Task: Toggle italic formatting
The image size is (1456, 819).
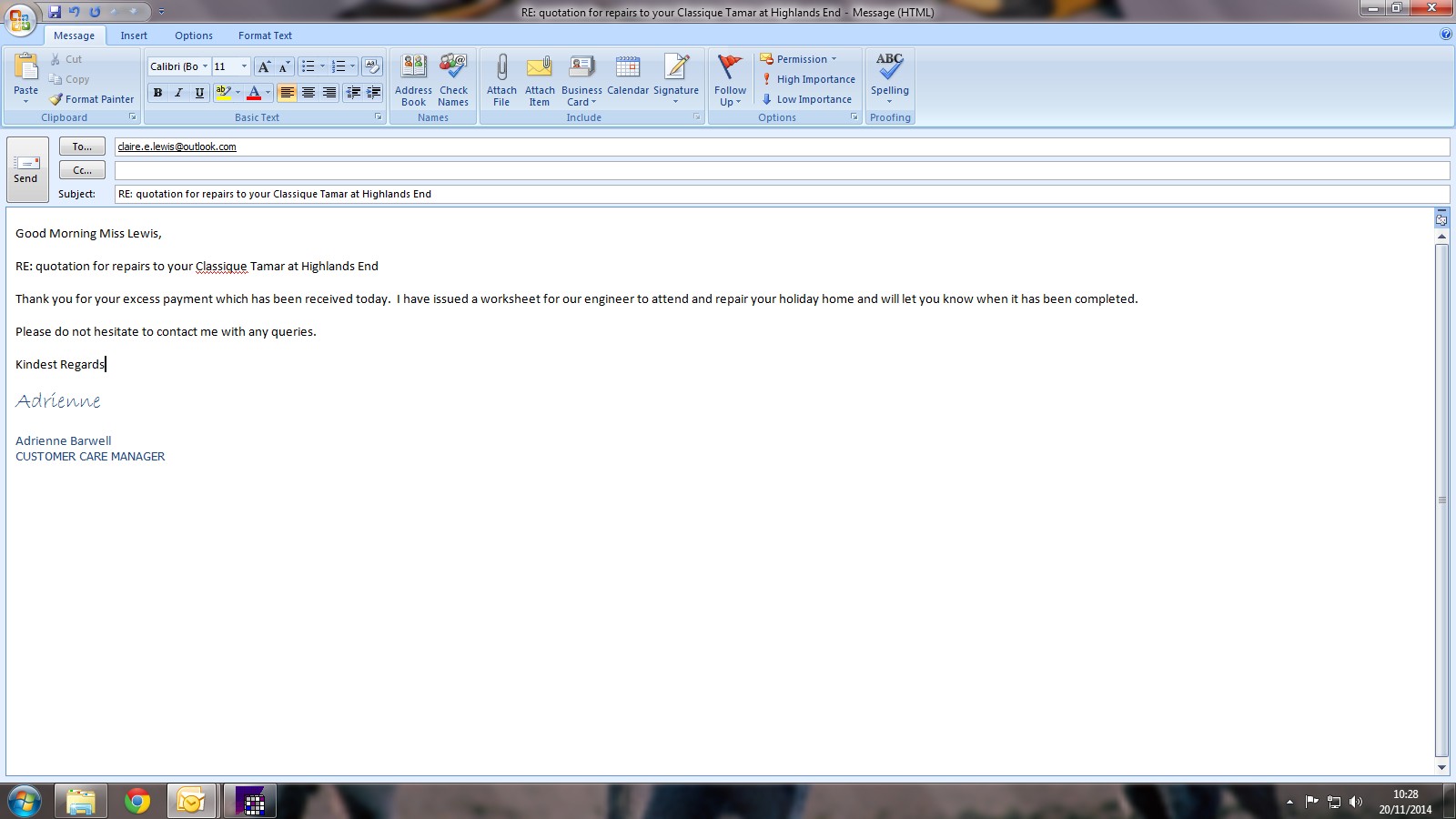Action: [178, 92]
